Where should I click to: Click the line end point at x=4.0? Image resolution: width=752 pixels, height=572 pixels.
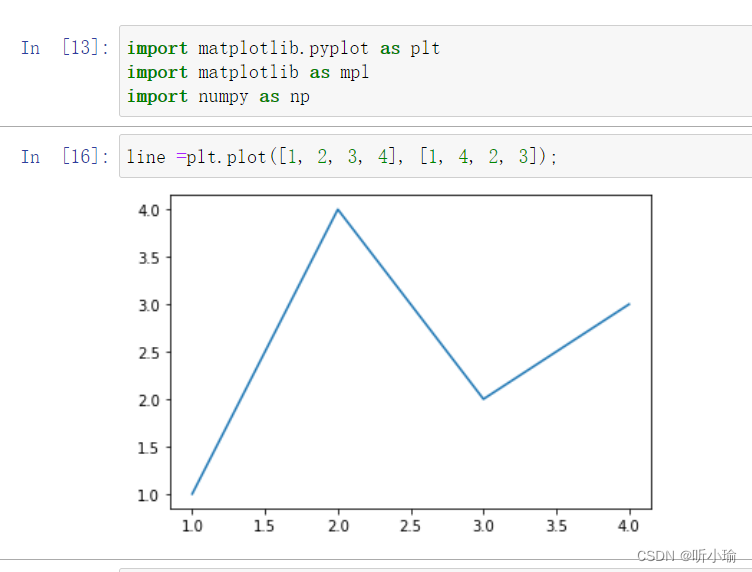coord(629,304)
